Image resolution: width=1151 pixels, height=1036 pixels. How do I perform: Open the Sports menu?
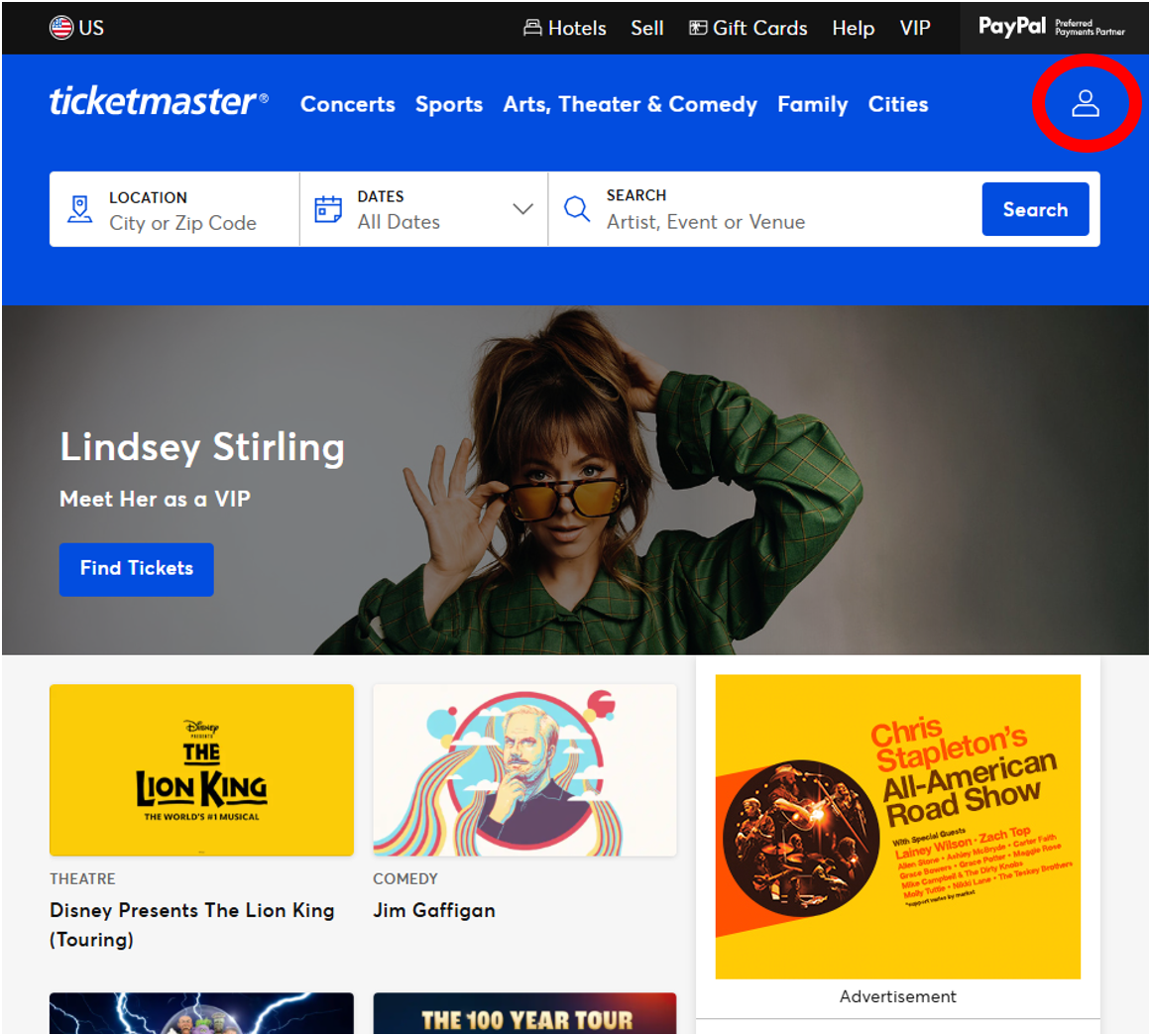(x=449, y=104)
